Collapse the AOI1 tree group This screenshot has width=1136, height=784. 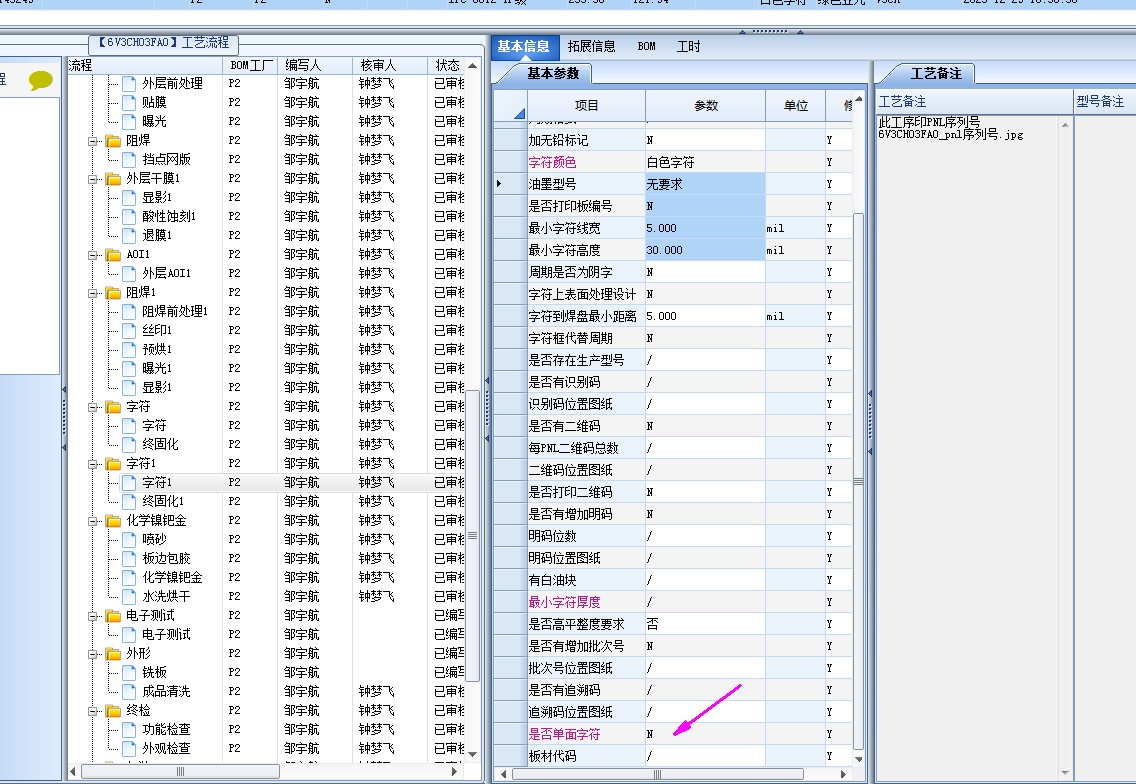pos(93,254)
